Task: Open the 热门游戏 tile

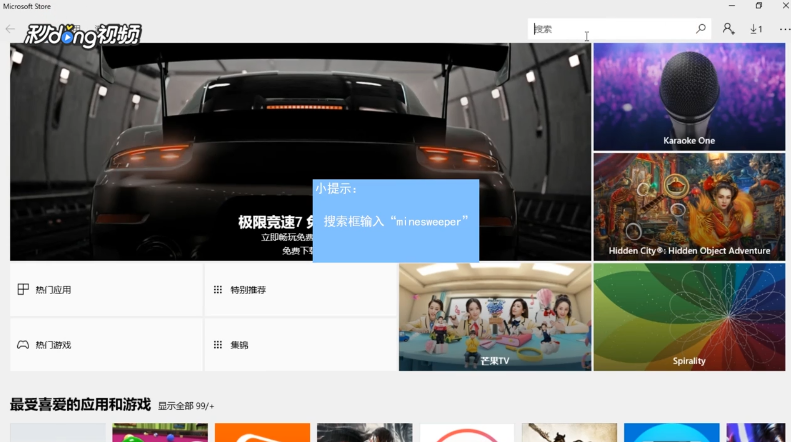Action: [x=106, y=345]
